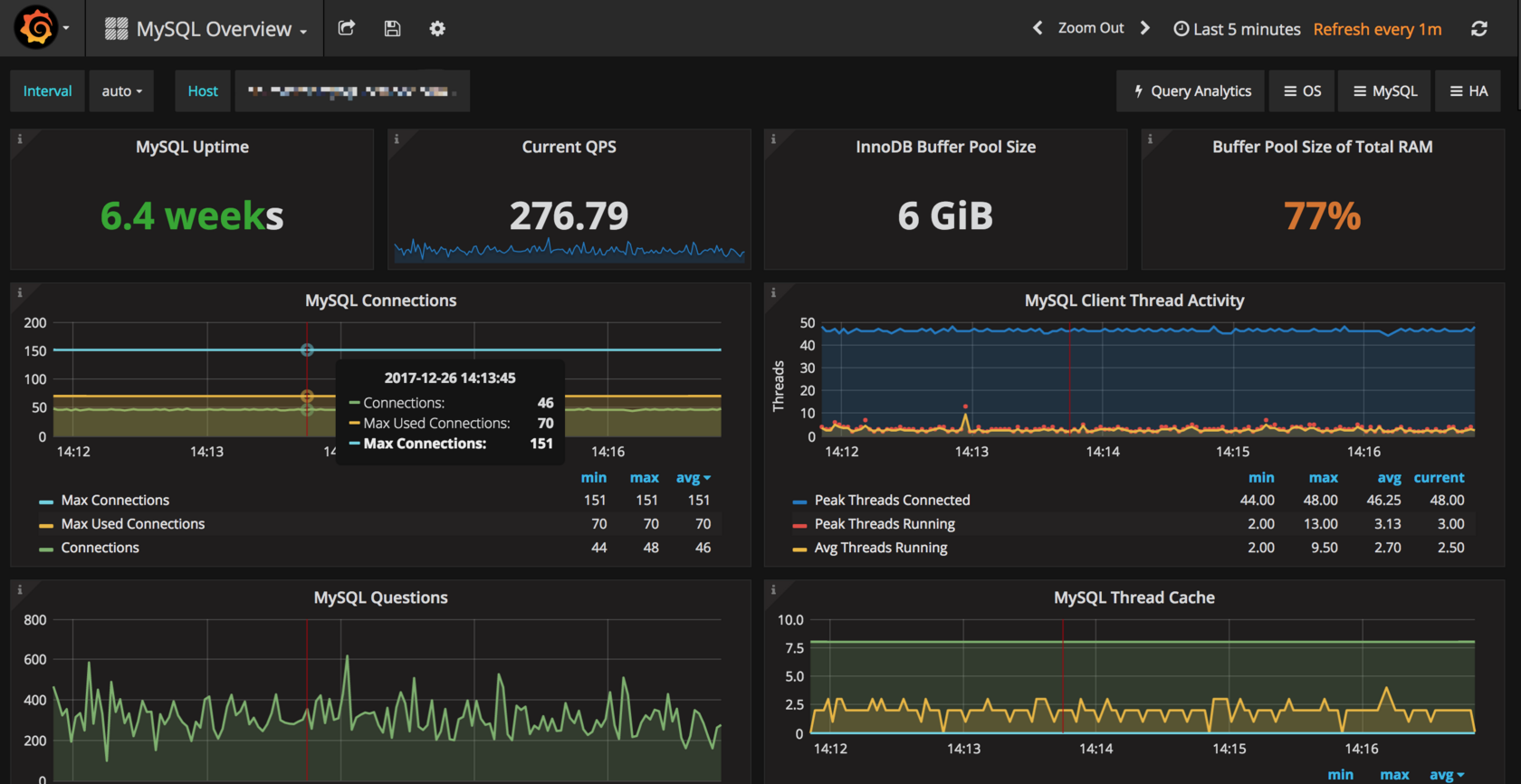Toggle Max Connections series in legend
The width and height of the screenshot is (1521, 784).
pyautogui.click(x=115, y=501)
